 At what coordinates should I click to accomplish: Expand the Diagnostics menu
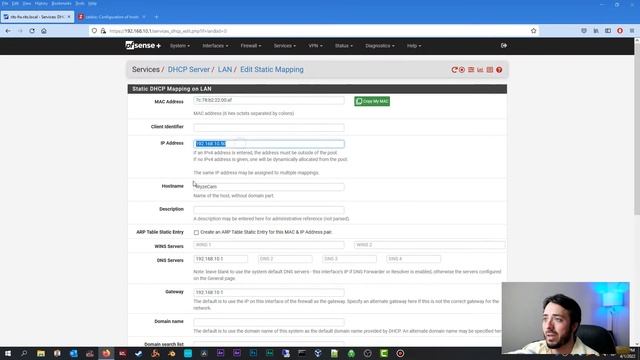point(380,46)
